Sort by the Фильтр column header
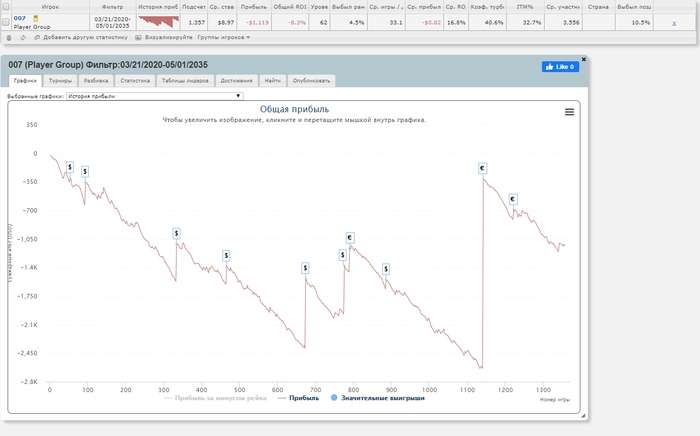 point(112,7)
